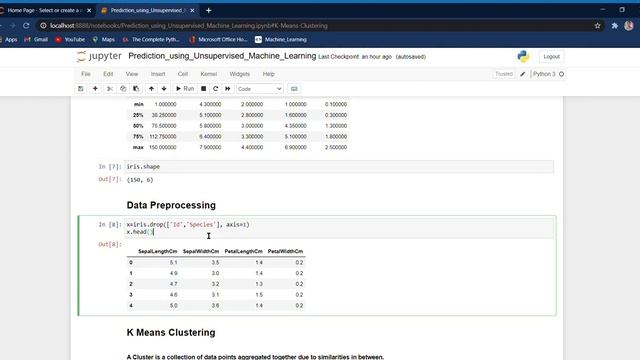Cut the selected cell with the scissors icon
The width and height of the screenshot is (640, 360).
click(x=110, y=89)
